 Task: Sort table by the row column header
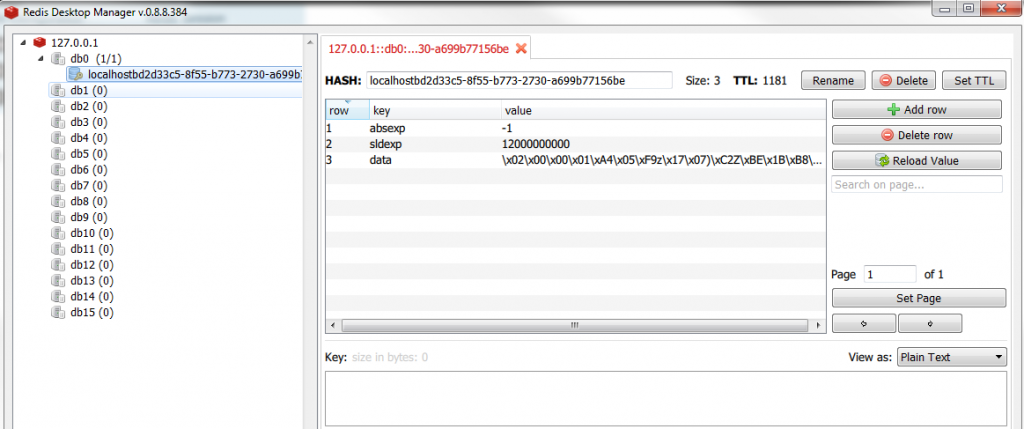pos(347,110)
